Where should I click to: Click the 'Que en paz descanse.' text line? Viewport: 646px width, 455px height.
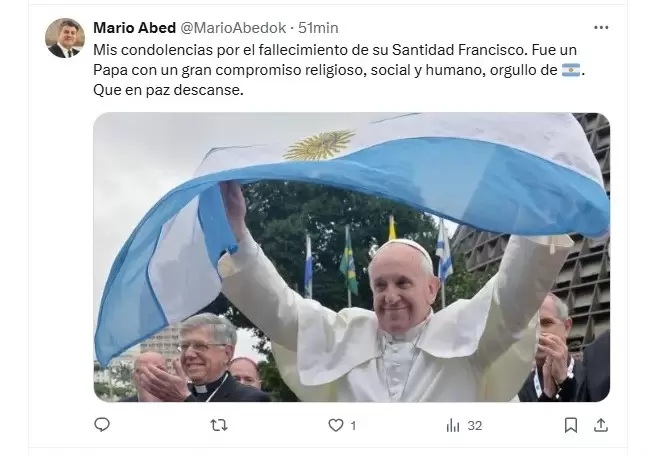(x=169, y=90)
